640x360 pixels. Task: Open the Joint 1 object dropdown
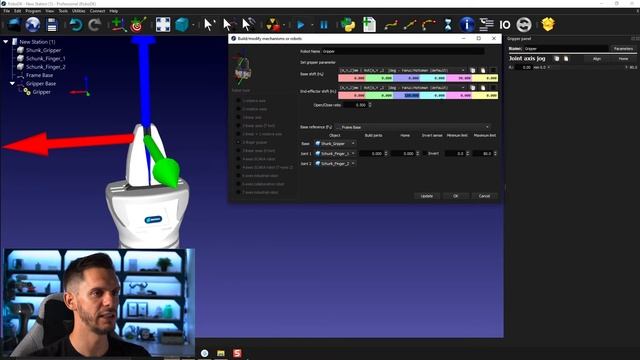[x=335, y=153]
